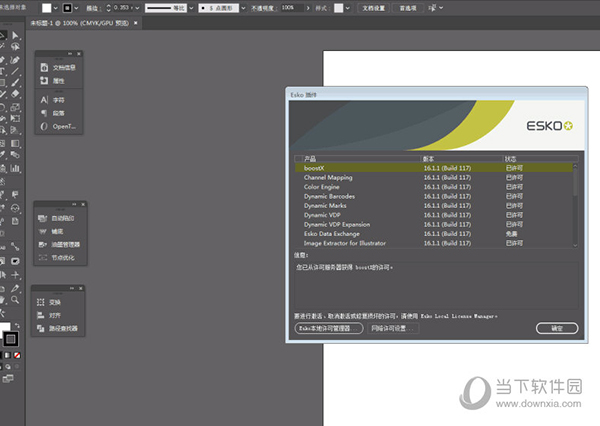Select the Direct Selection arrow tool

point(15,36)
